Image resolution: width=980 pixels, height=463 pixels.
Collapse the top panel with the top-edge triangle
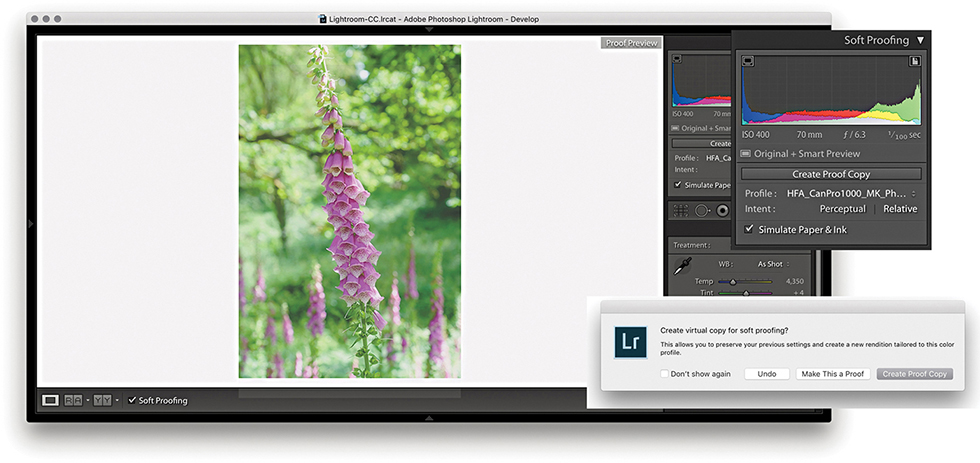[429, 29]
